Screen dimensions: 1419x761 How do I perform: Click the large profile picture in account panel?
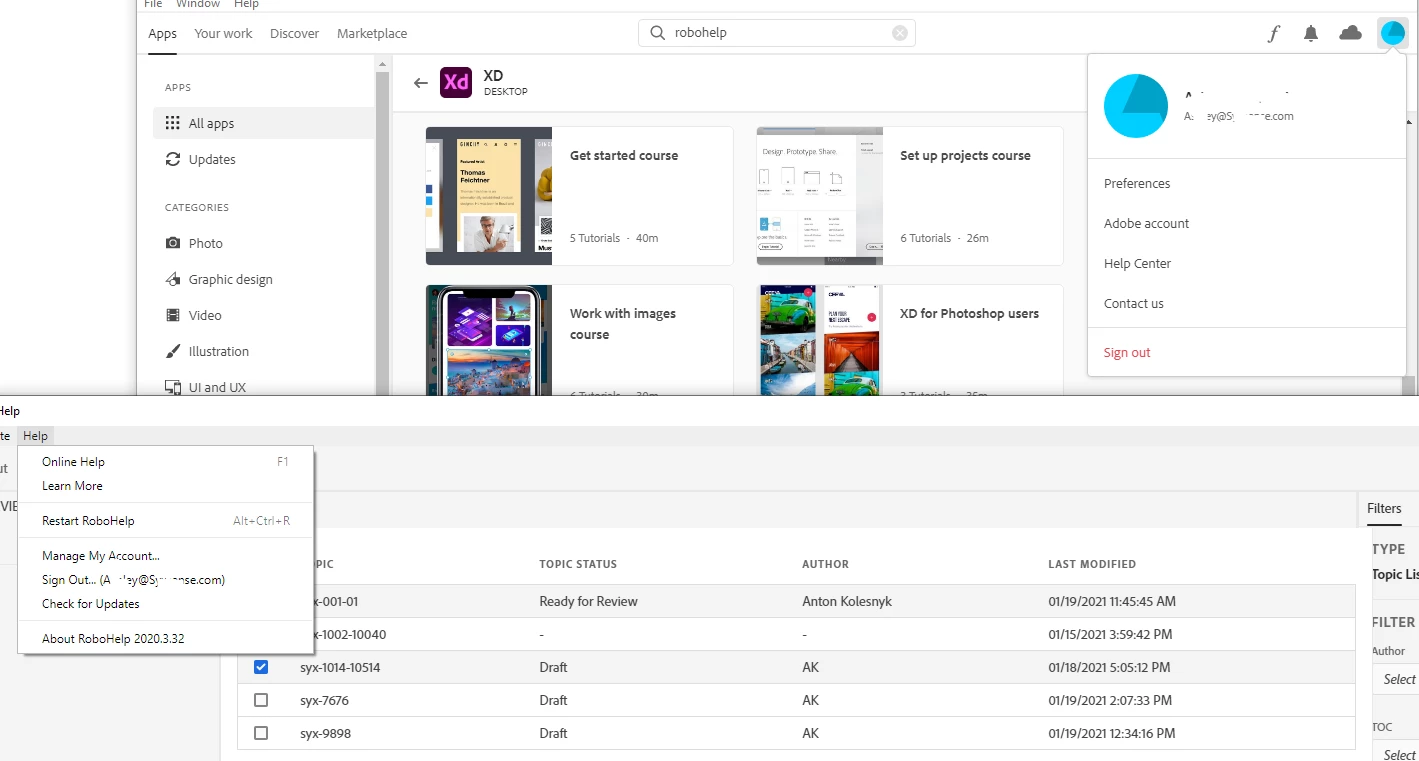[1136, 106]
